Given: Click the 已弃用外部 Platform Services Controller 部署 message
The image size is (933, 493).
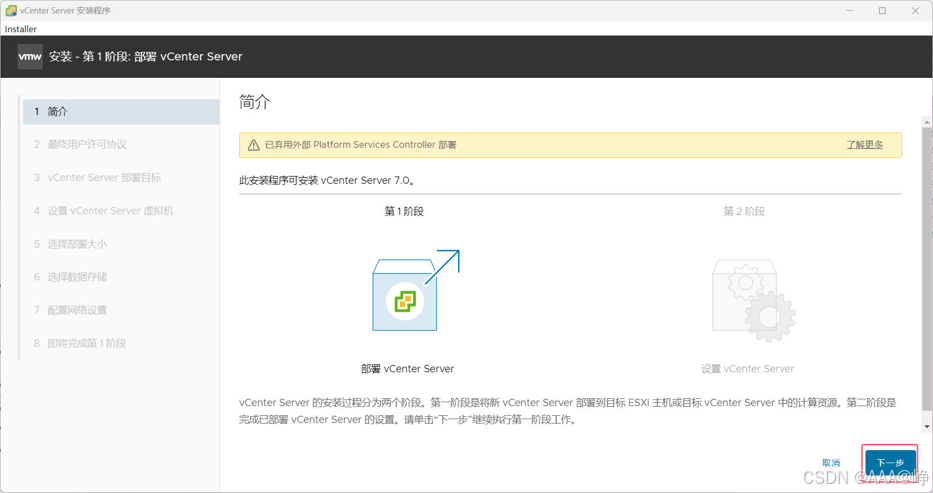Looking at the screenshot, I should click(x=361, y=145).
